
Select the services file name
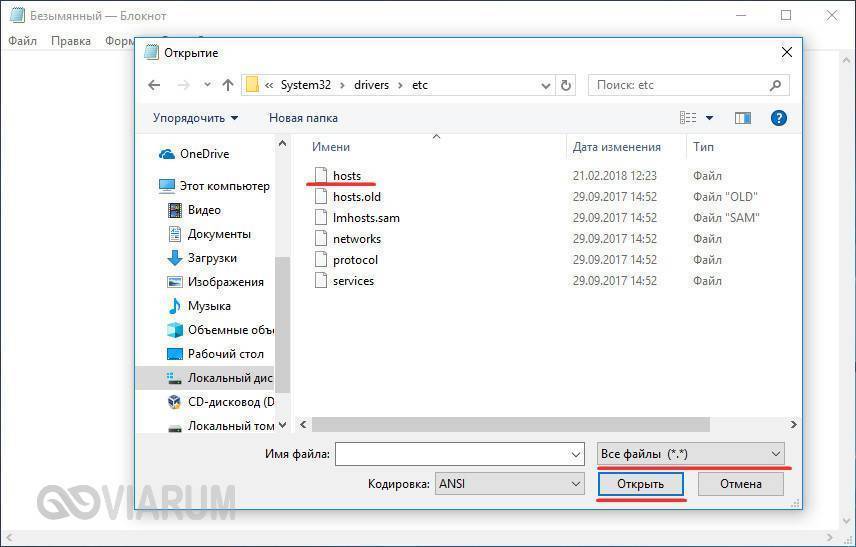point(353,281)
